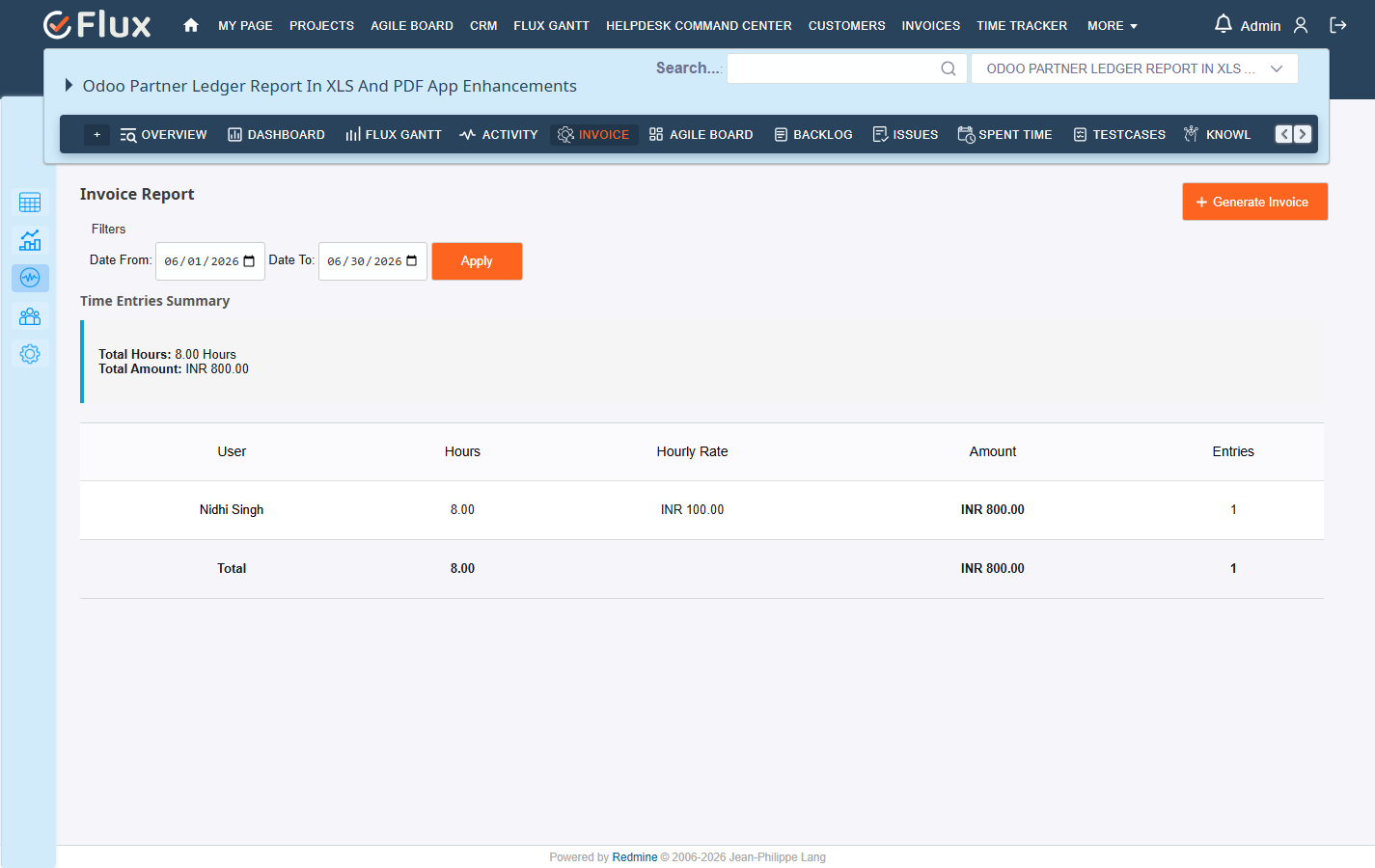Open the Flux logo home link
The image size is (1375, 868).
click(97, 25)
